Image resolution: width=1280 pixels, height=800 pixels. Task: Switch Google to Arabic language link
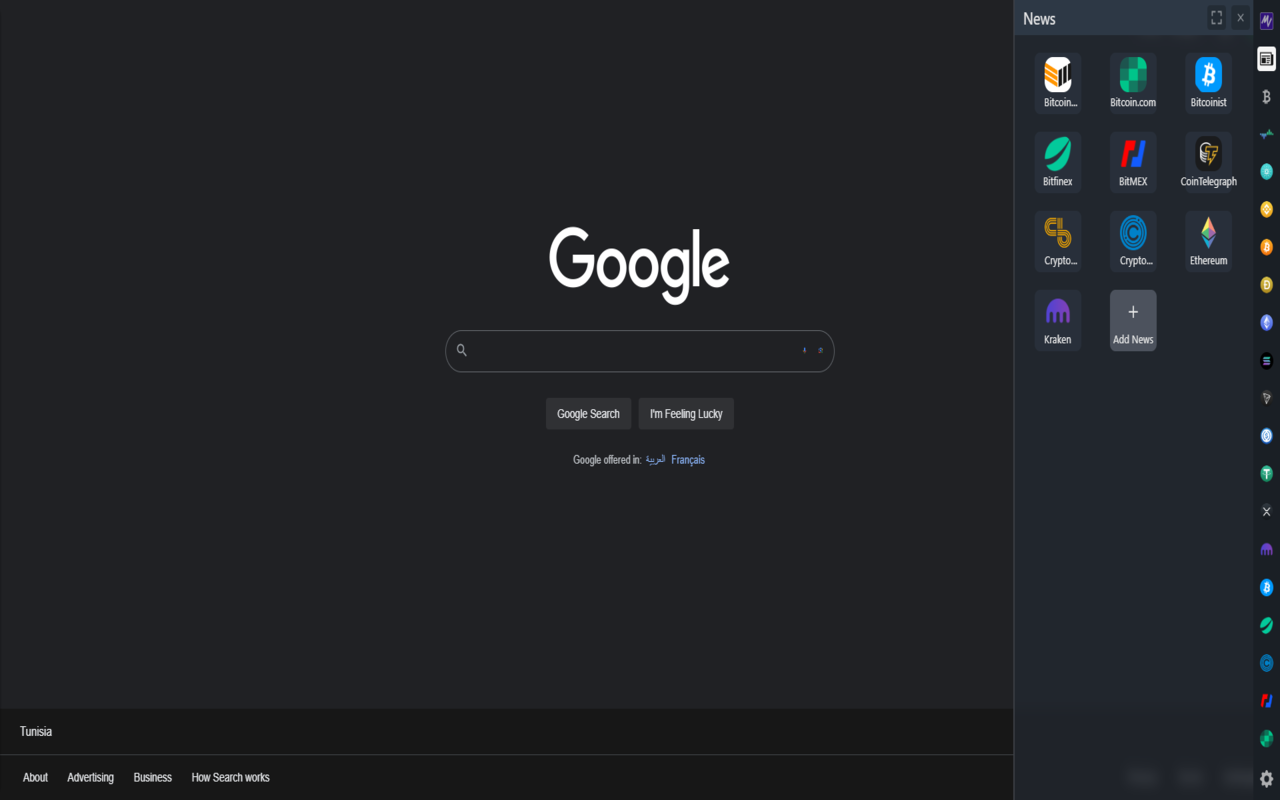pyautogui.click(x=655, y=460)
